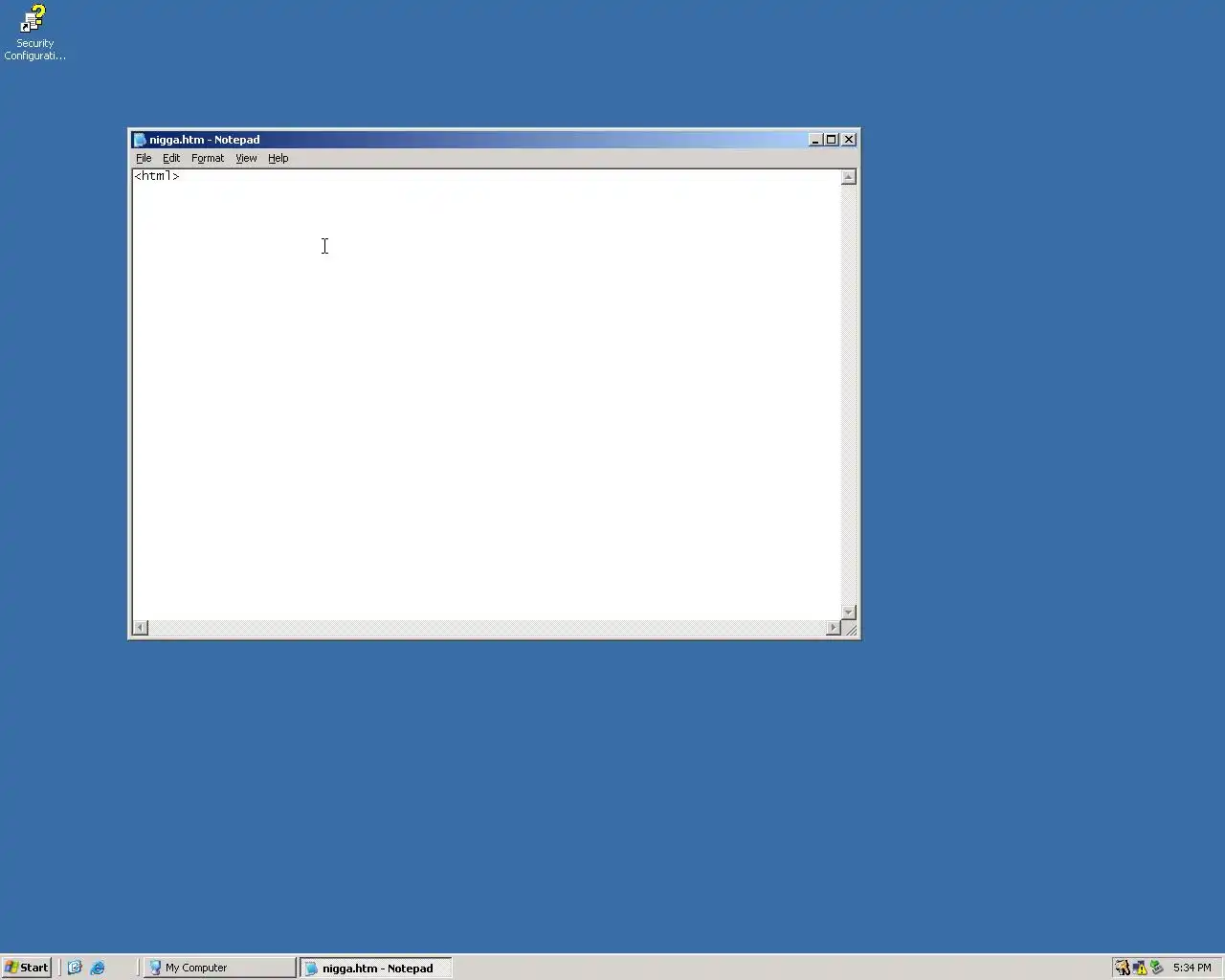The height and width of the screenshot is (980, 1225).
Task: Open the network warning tray icon
Action: (x=1139, y=968)
